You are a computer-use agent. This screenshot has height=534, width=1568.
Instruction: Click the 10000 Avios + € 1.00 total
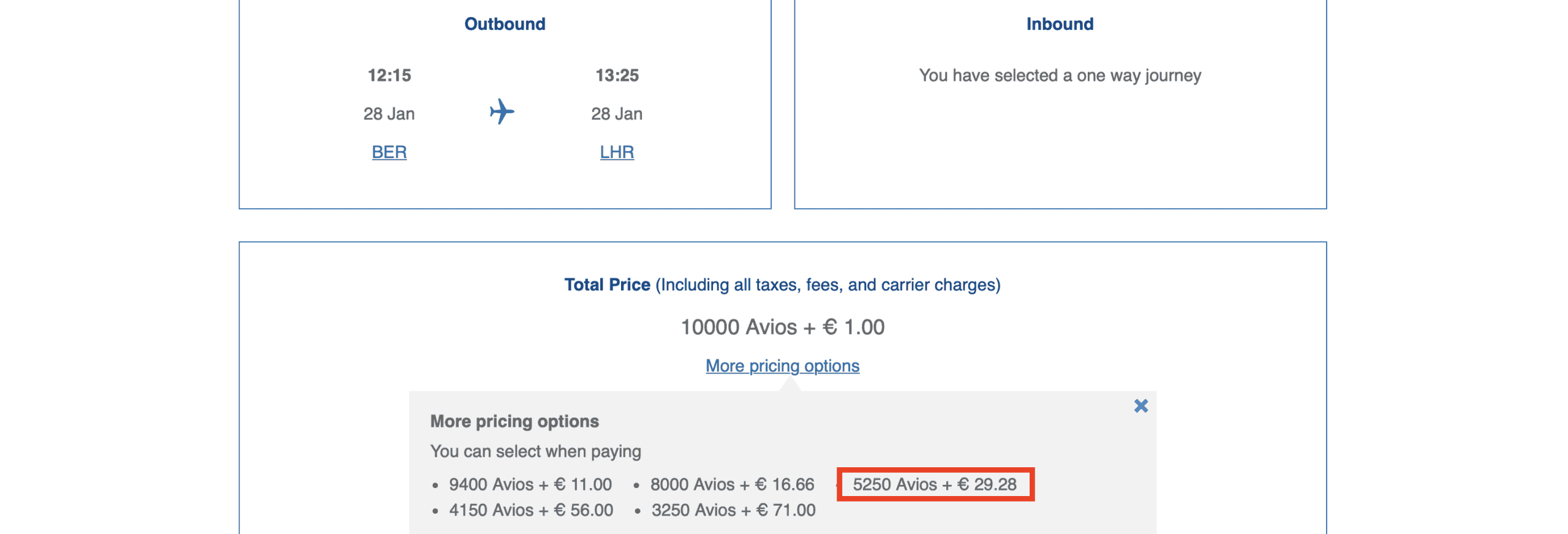tap(782, 327)
